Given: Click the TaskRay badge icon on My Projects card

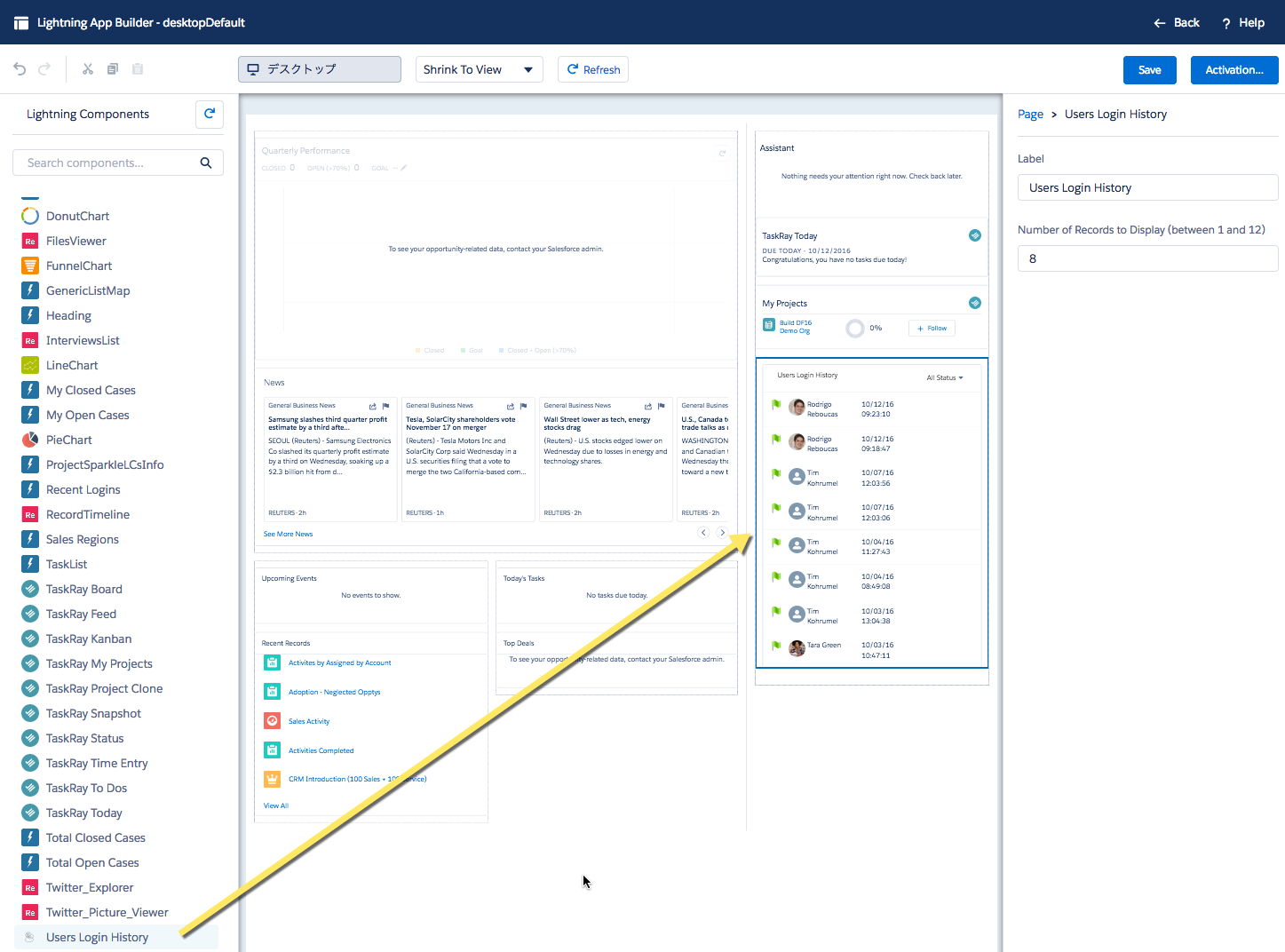Looking at the screenshot, I should [x=974, y=302].
